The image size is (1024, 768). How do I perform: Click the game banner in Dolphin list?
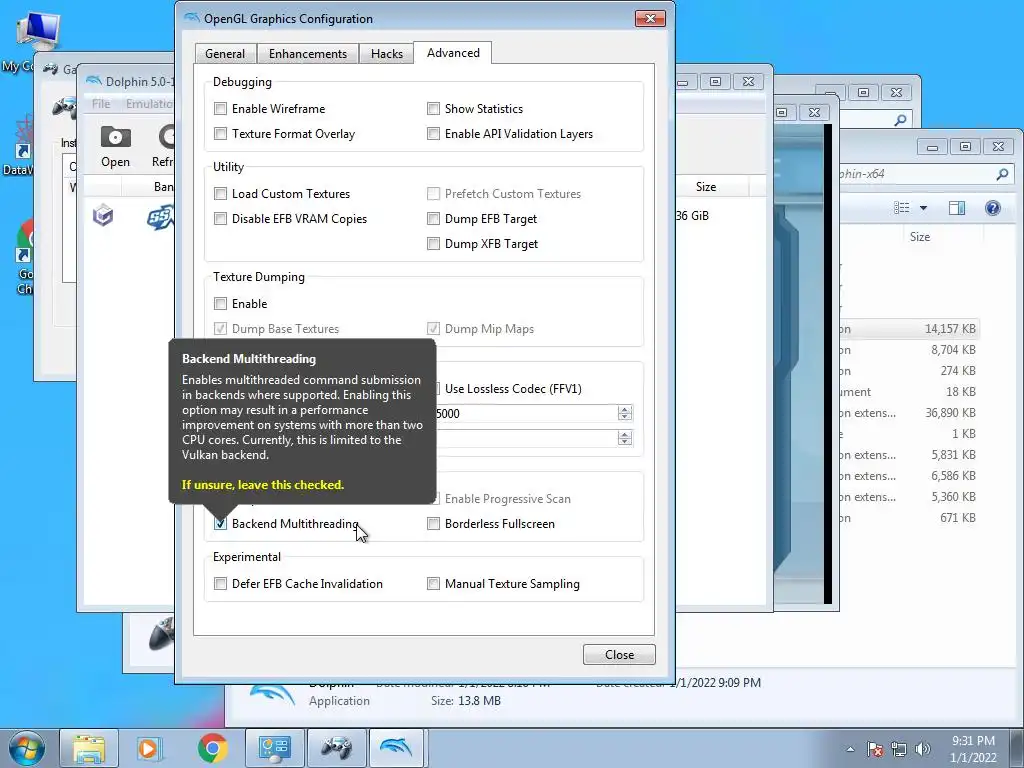coord(161,216)
